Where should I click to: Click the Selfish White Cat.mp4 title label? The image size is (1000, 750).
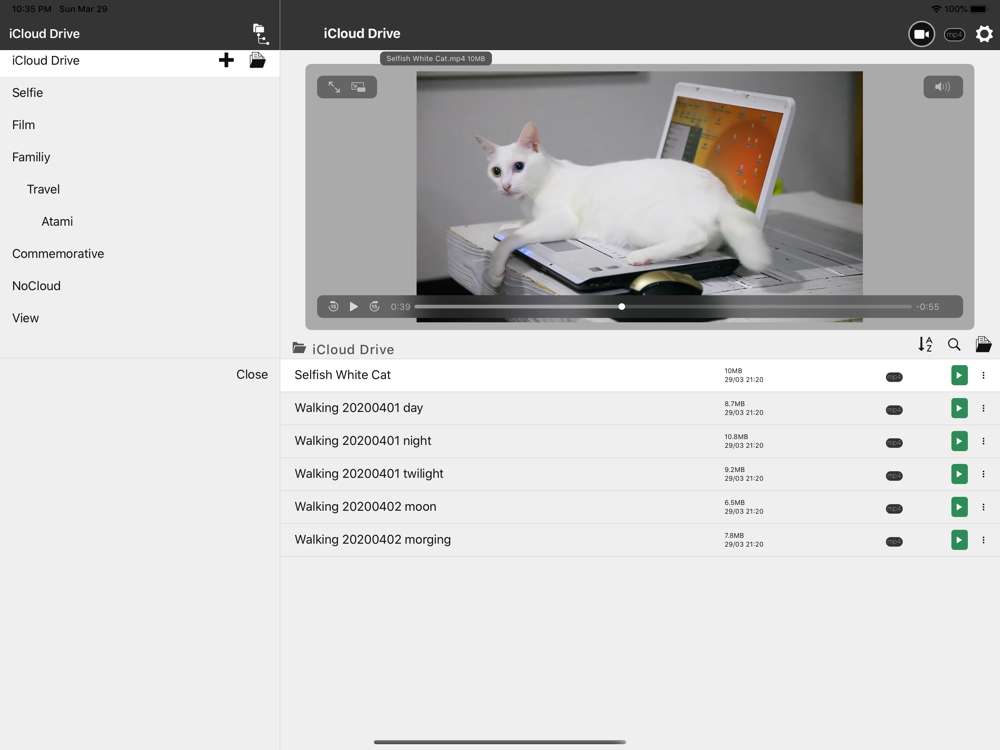click(x=436, y=59)
